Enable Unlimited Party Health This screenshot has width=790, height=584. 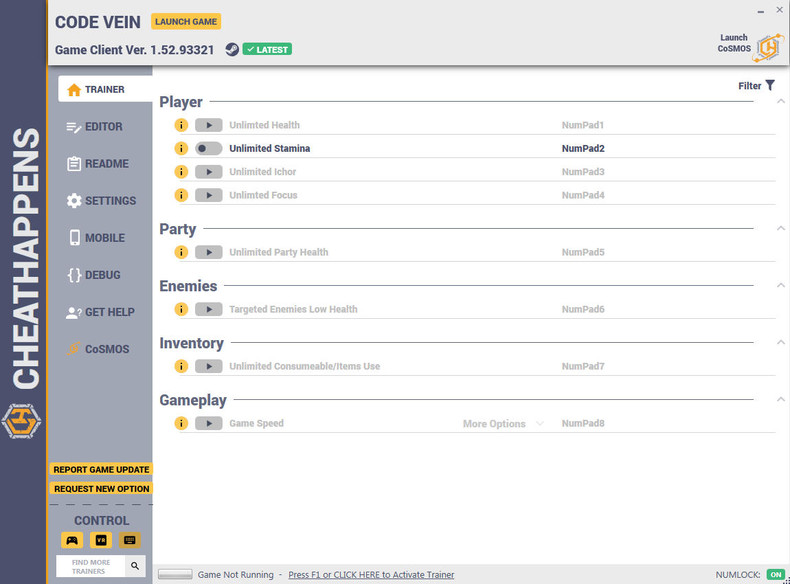(209, 252)
